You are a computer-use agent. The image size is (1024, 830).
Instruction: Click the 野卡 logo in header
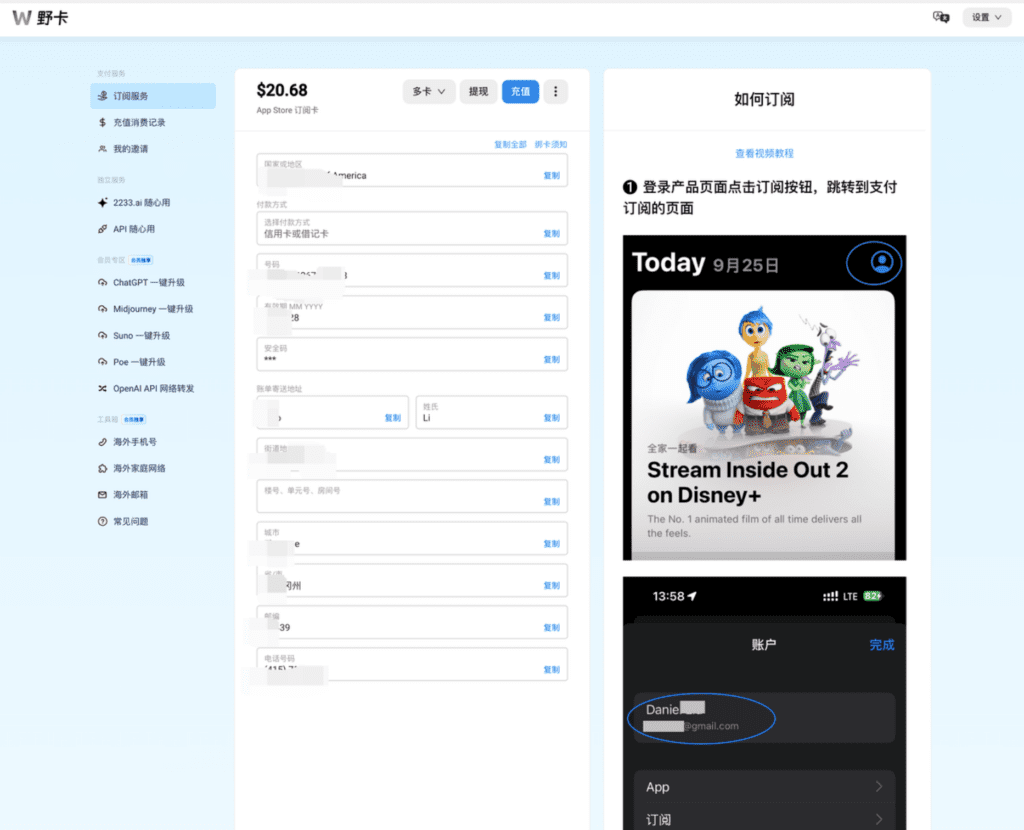pyautogui.click(x=40, y=18)
